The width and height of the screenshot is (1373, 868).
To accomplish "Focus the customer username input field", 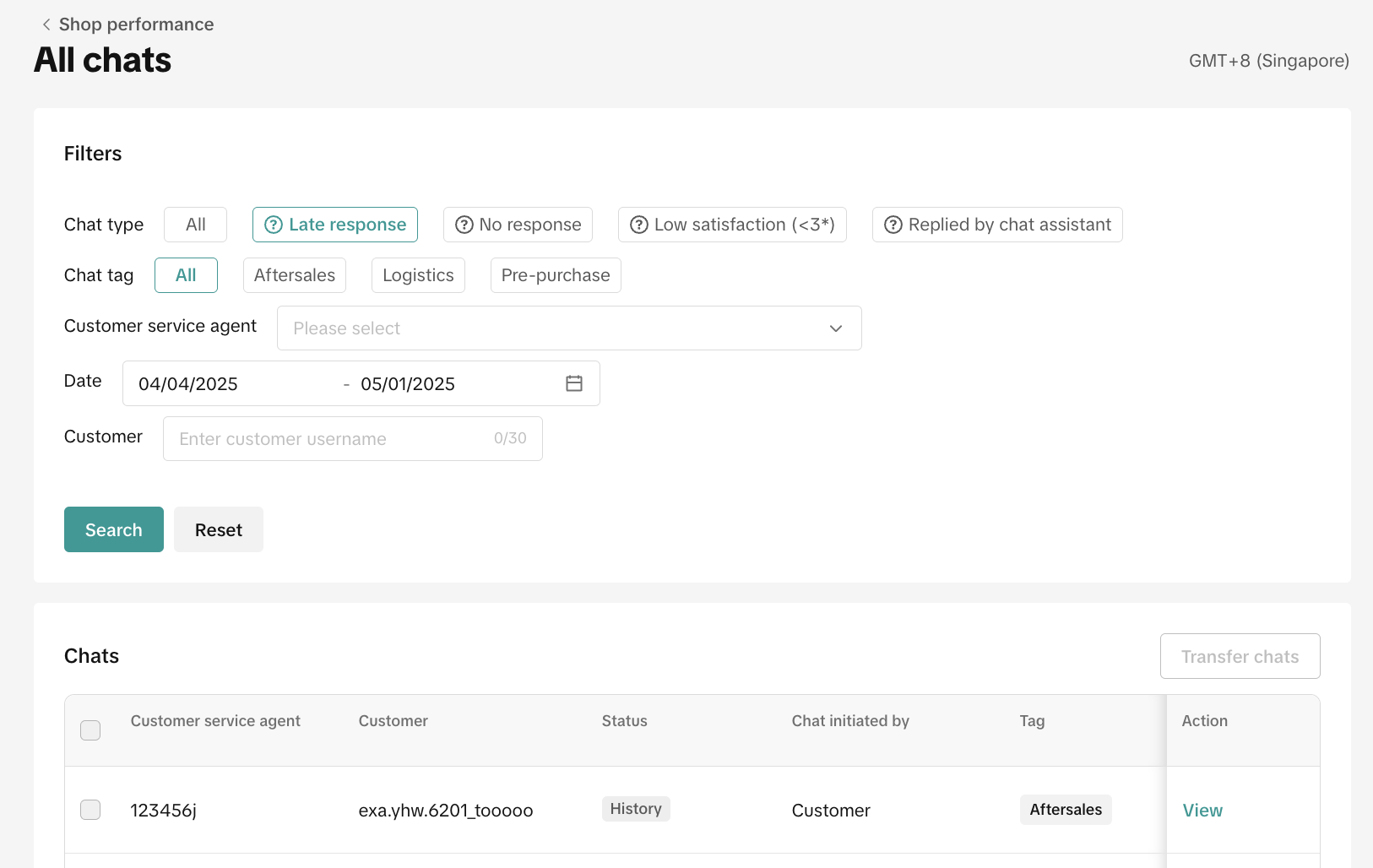I will 353,439.
